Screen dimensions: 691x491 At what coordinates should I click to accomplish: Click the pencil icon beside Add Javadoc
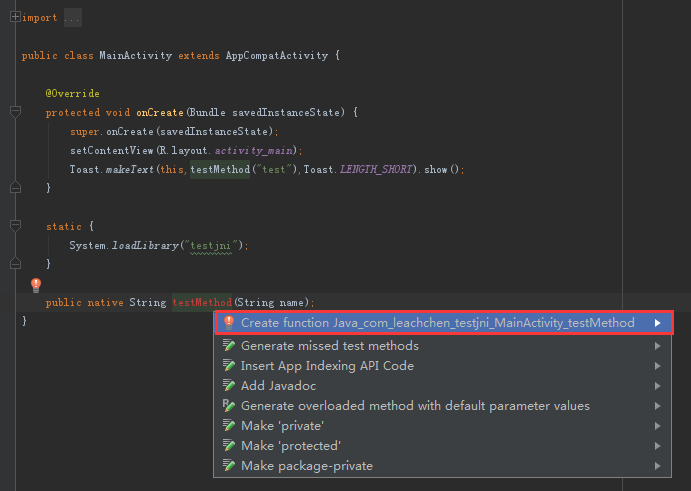(x=229, y=386)
